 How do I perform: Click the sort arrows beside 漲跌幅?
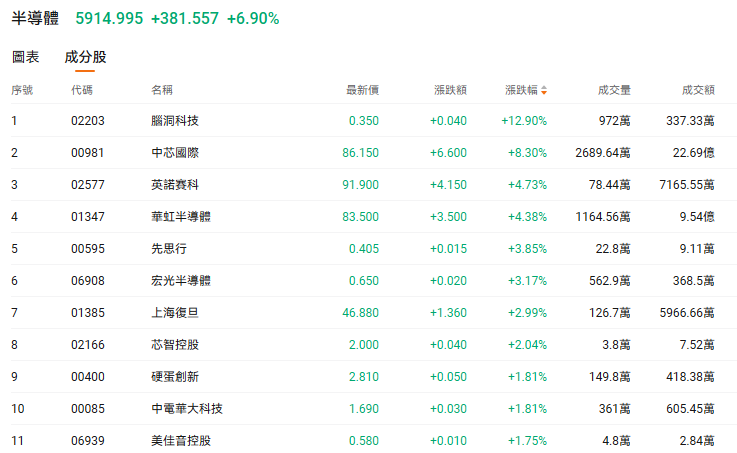pos(545,90)
